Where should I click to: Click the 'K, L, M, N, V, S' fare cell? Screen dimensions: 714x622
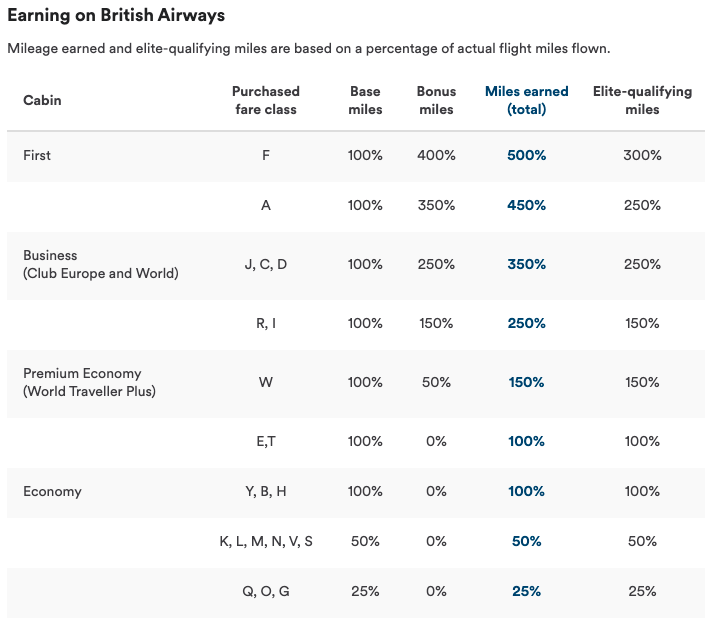tap(266, 541)
